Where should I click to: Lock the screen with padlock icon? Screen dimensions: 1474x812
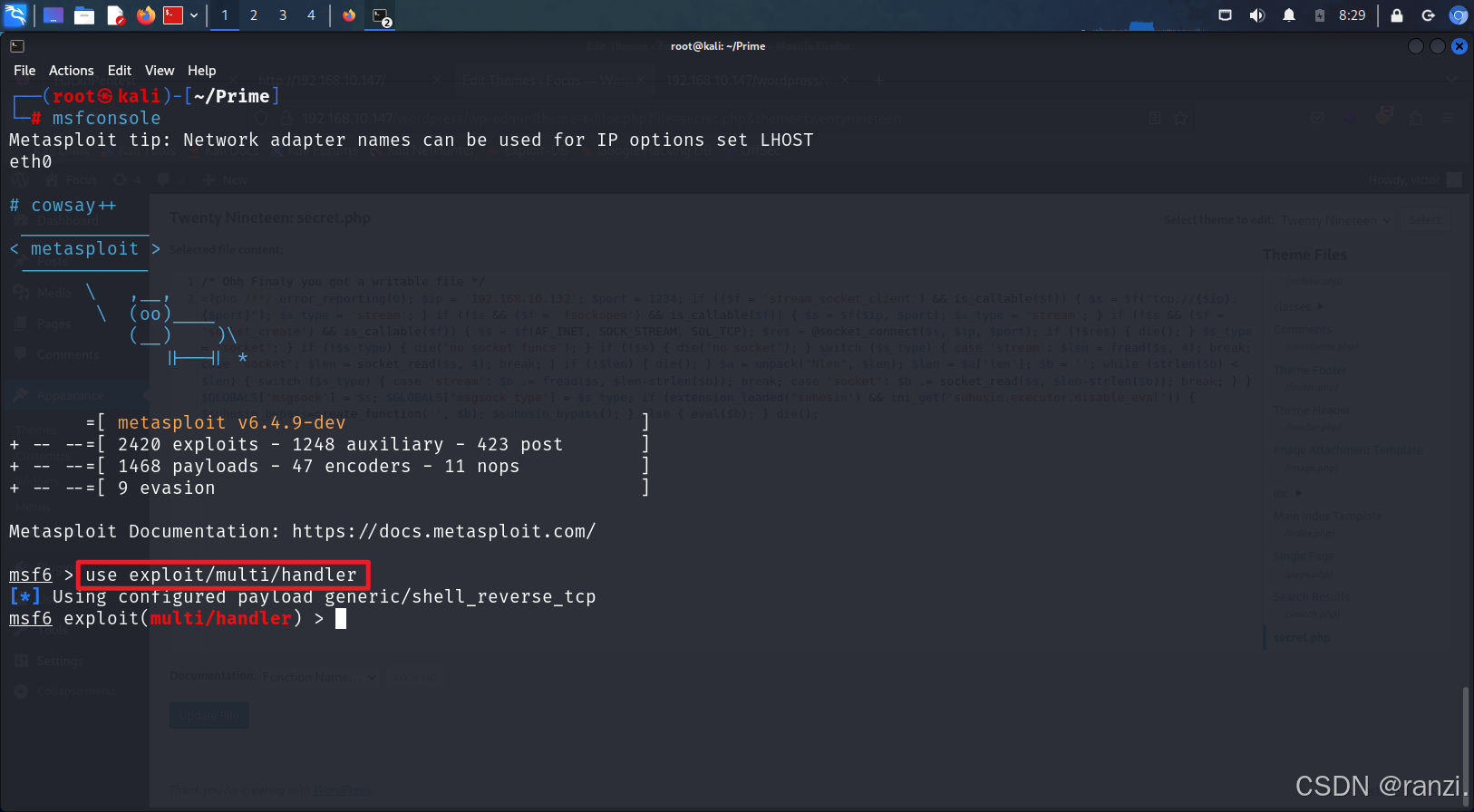pos(1397,15)
